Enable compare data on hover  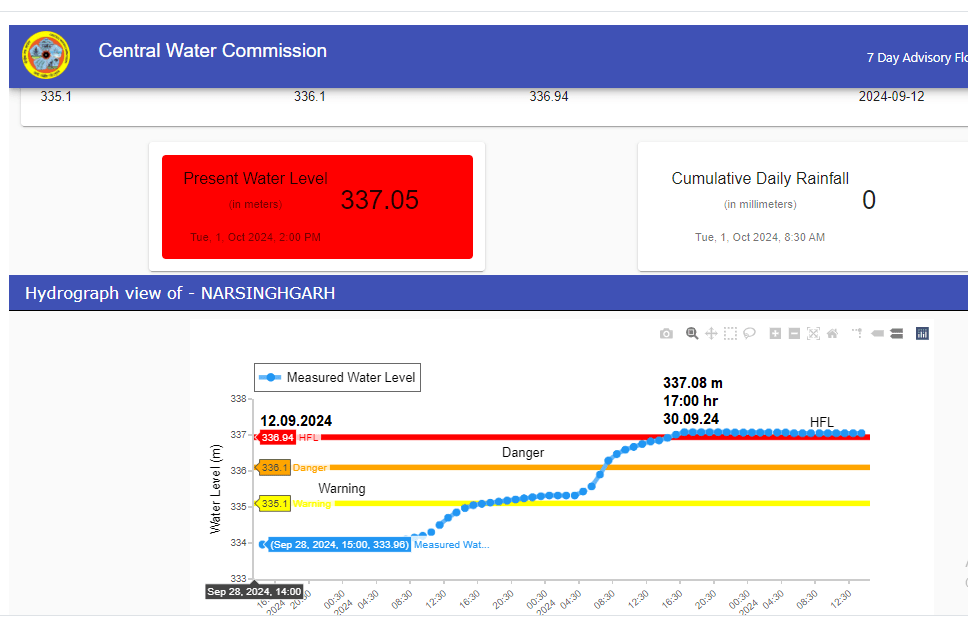click(x=896, y=334)
